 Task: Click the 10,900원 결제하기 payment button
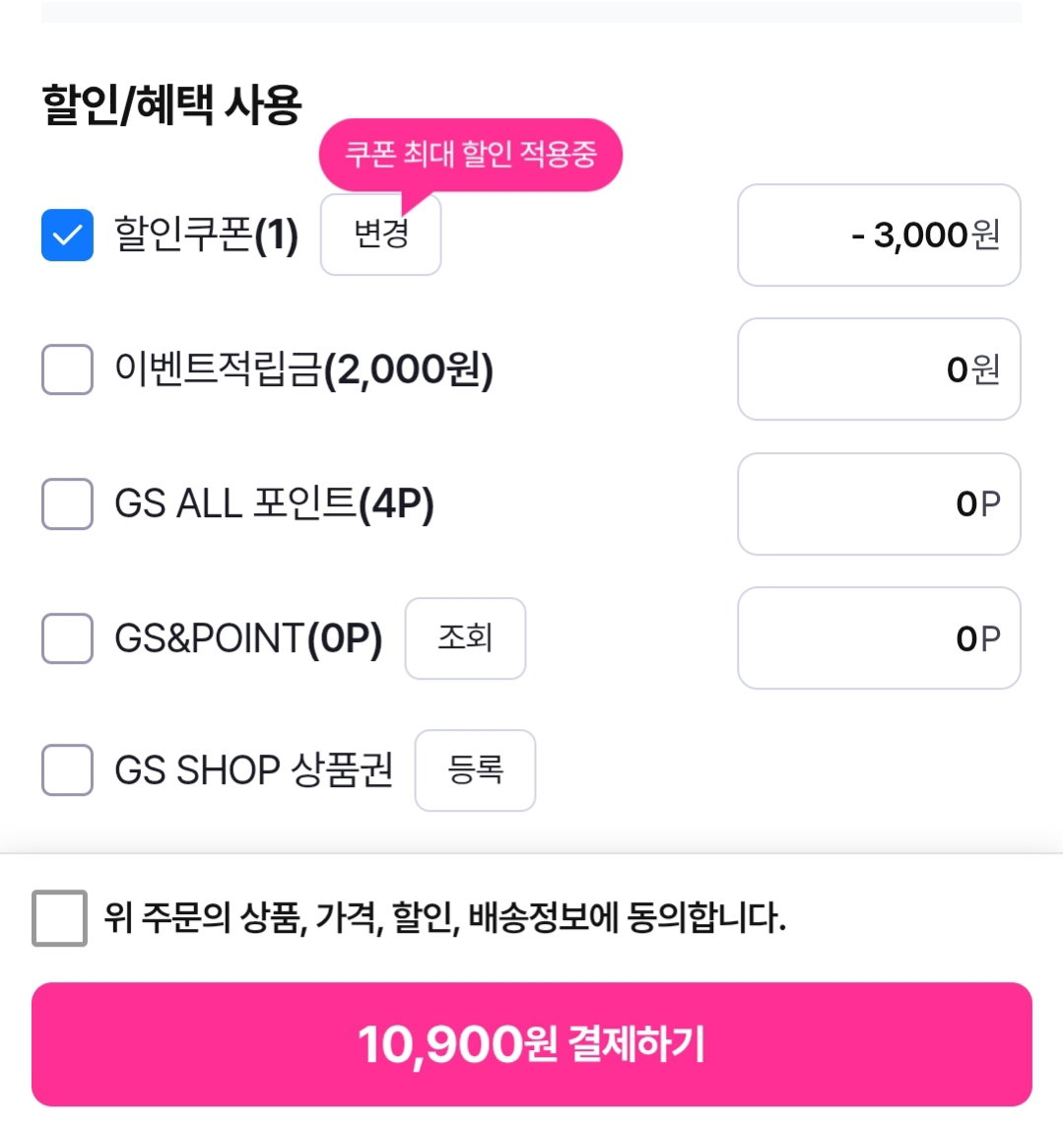coord(531,1044)
